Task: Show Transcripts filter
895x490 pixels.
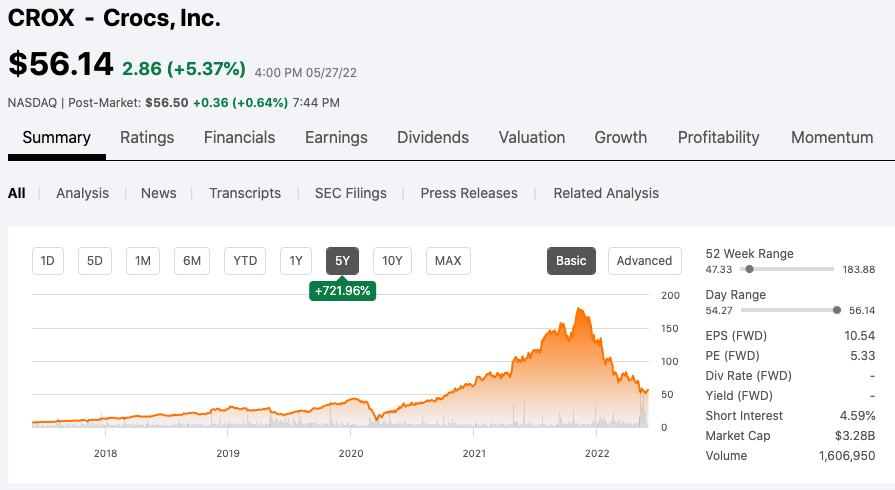Action: 245,193
